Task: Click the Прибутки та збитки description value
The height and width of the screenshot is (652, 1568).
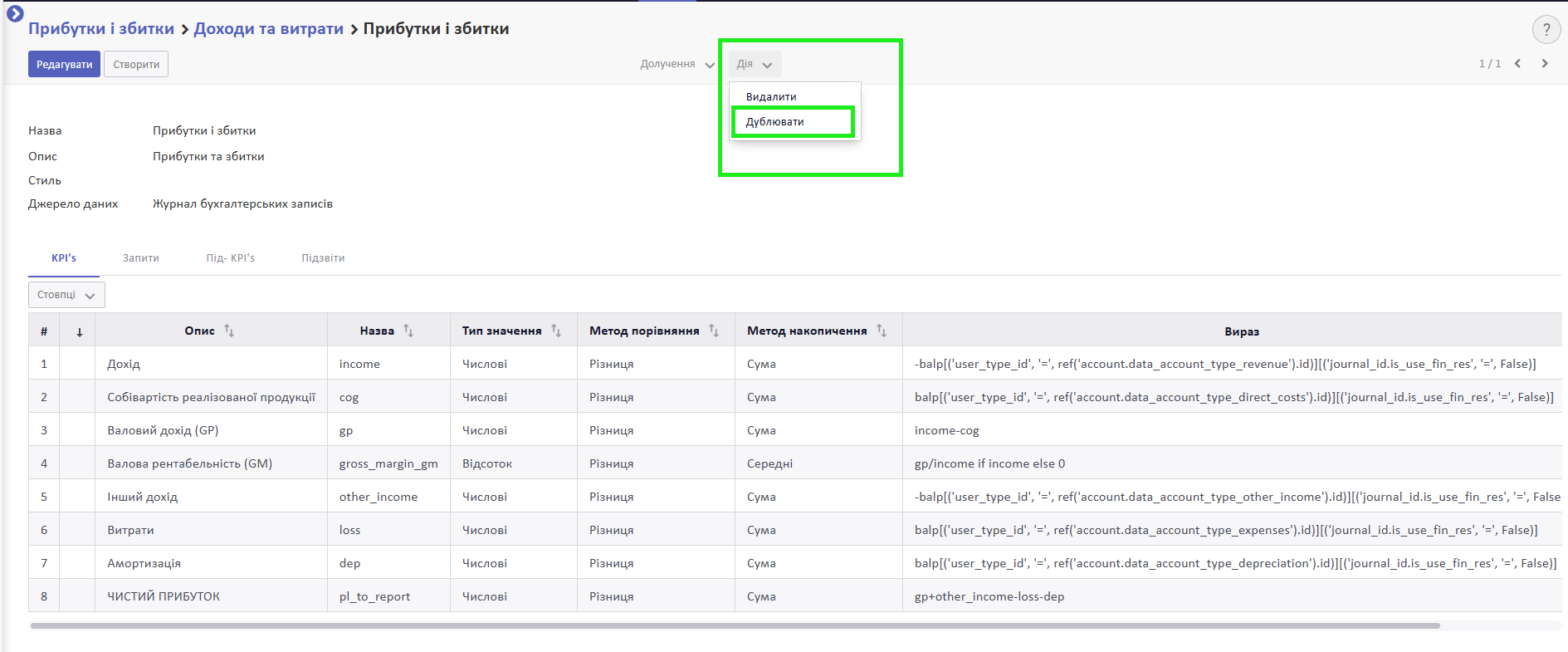Action: click(x=208, y=156)
